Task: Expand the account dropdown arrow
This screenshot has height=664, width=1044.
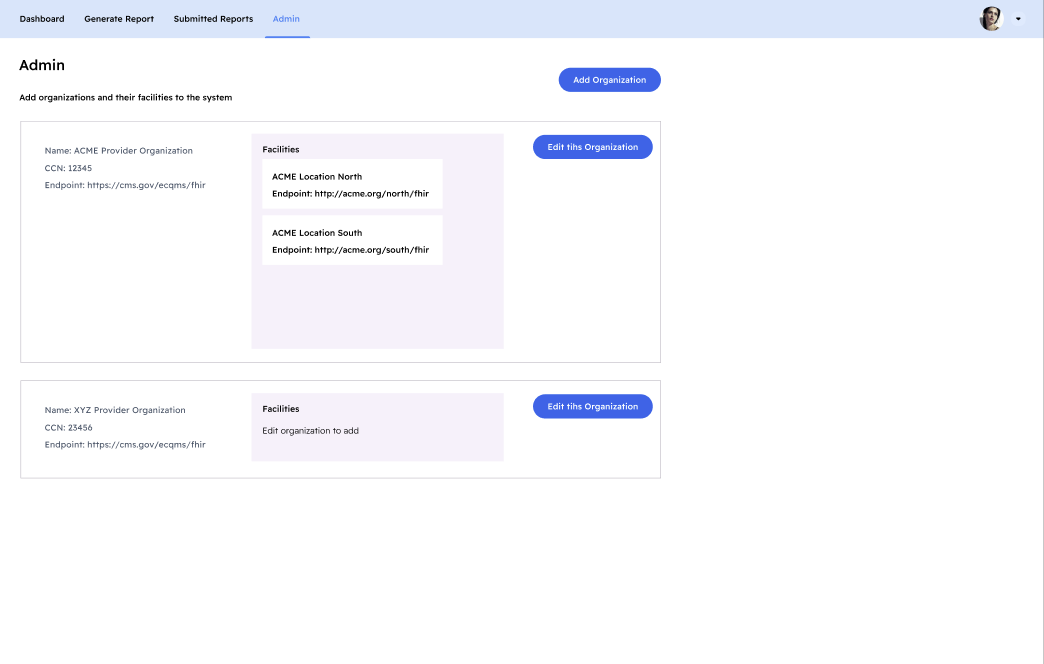Action: click(x=1018, y=19)
